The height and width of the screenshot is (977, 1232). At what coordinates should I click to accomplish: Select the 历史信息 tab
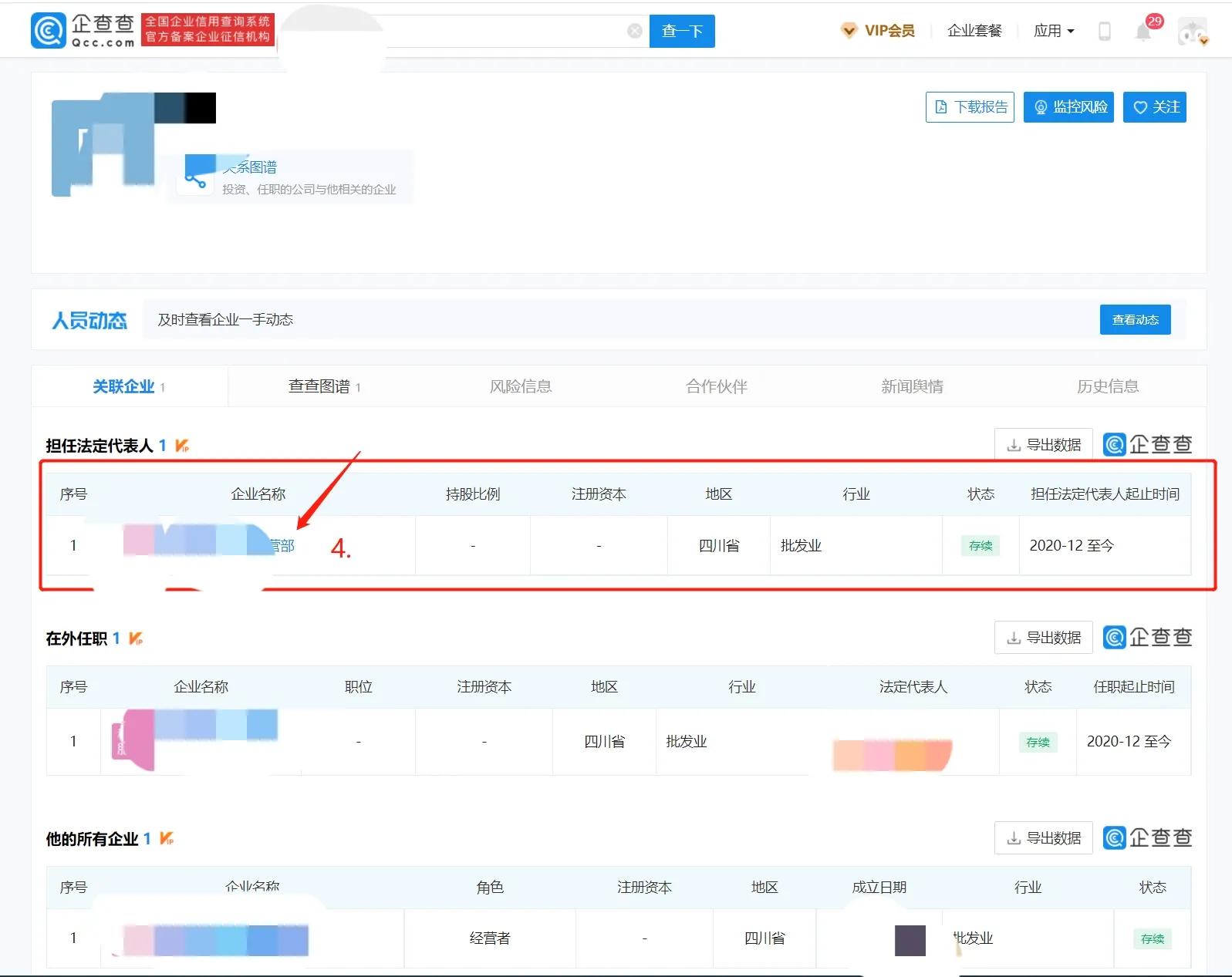click(1107, 386)
